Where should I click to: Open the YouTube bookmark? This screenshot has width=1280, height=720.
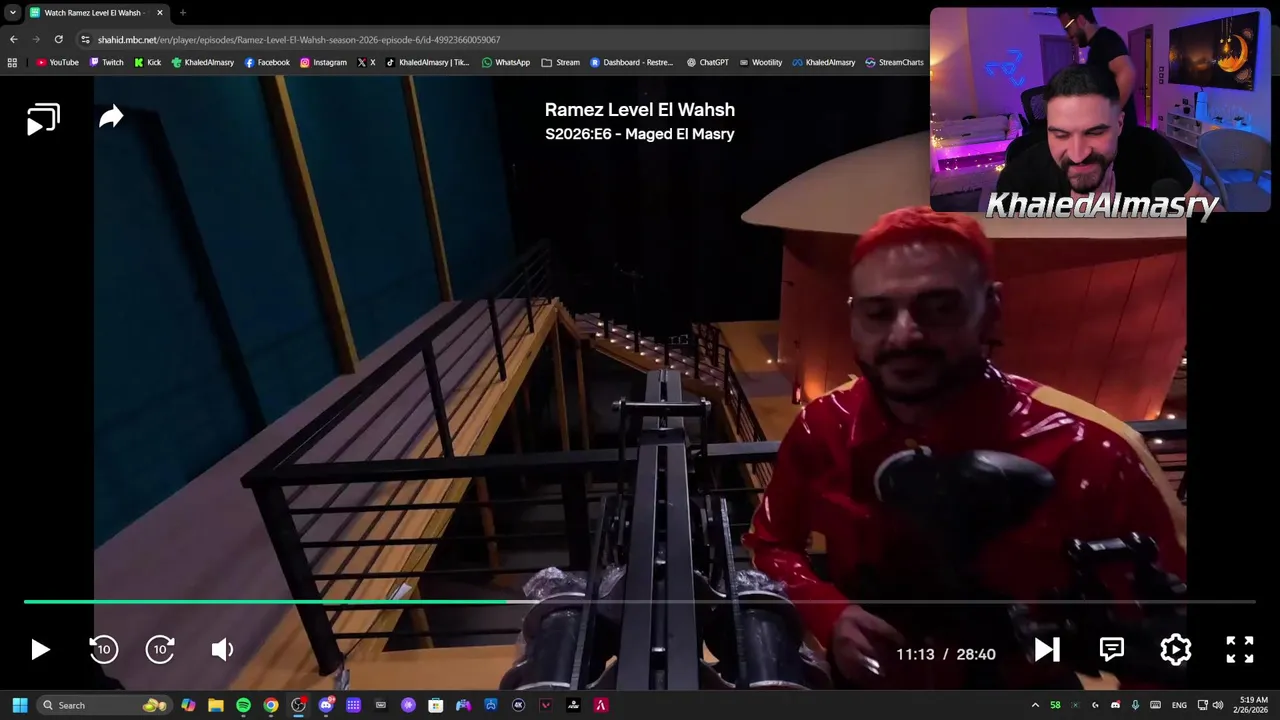click(x=57, y=62)
